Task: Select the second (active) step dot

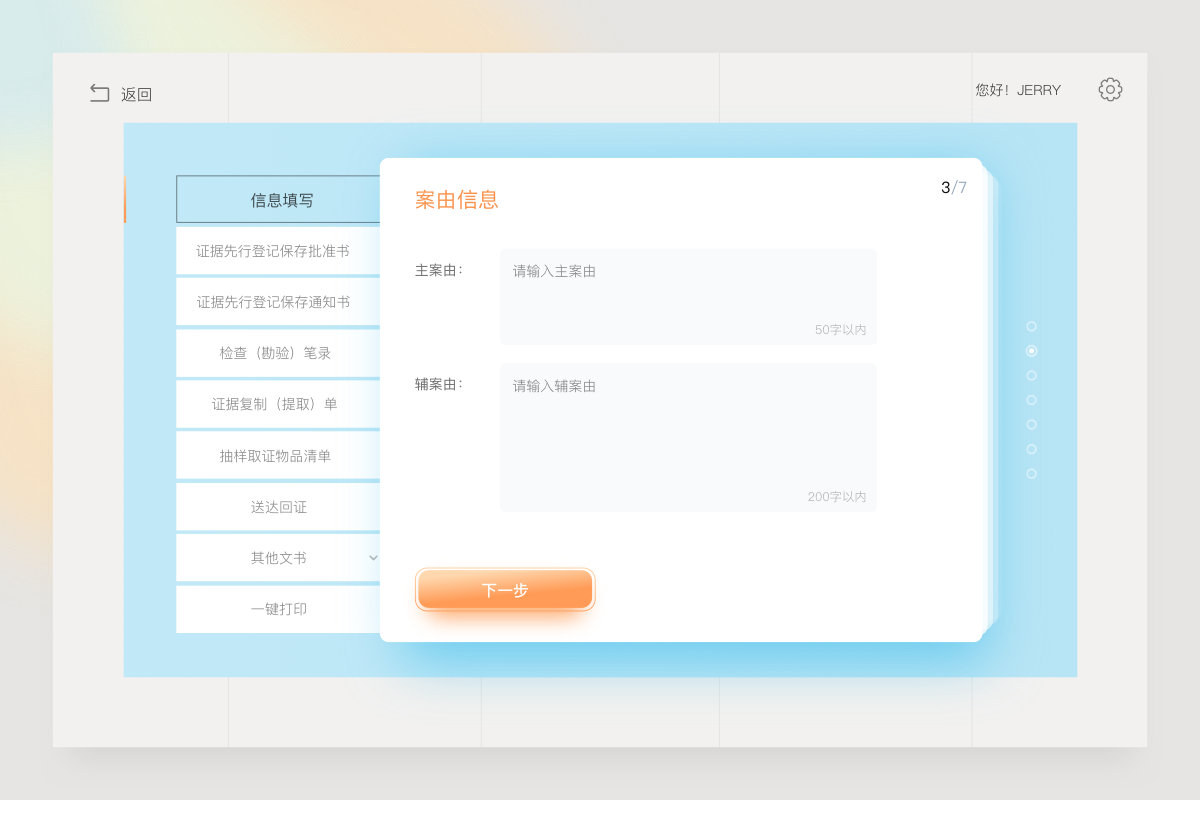Action: [x=1031, y=351]
